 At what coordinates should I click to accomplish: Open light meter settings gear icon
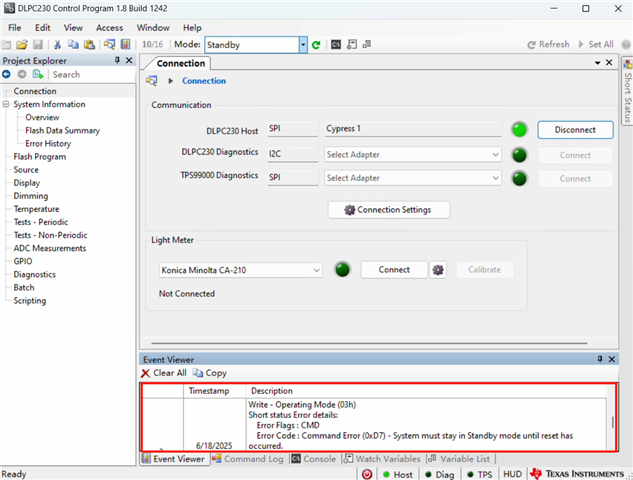coord(438,270)
